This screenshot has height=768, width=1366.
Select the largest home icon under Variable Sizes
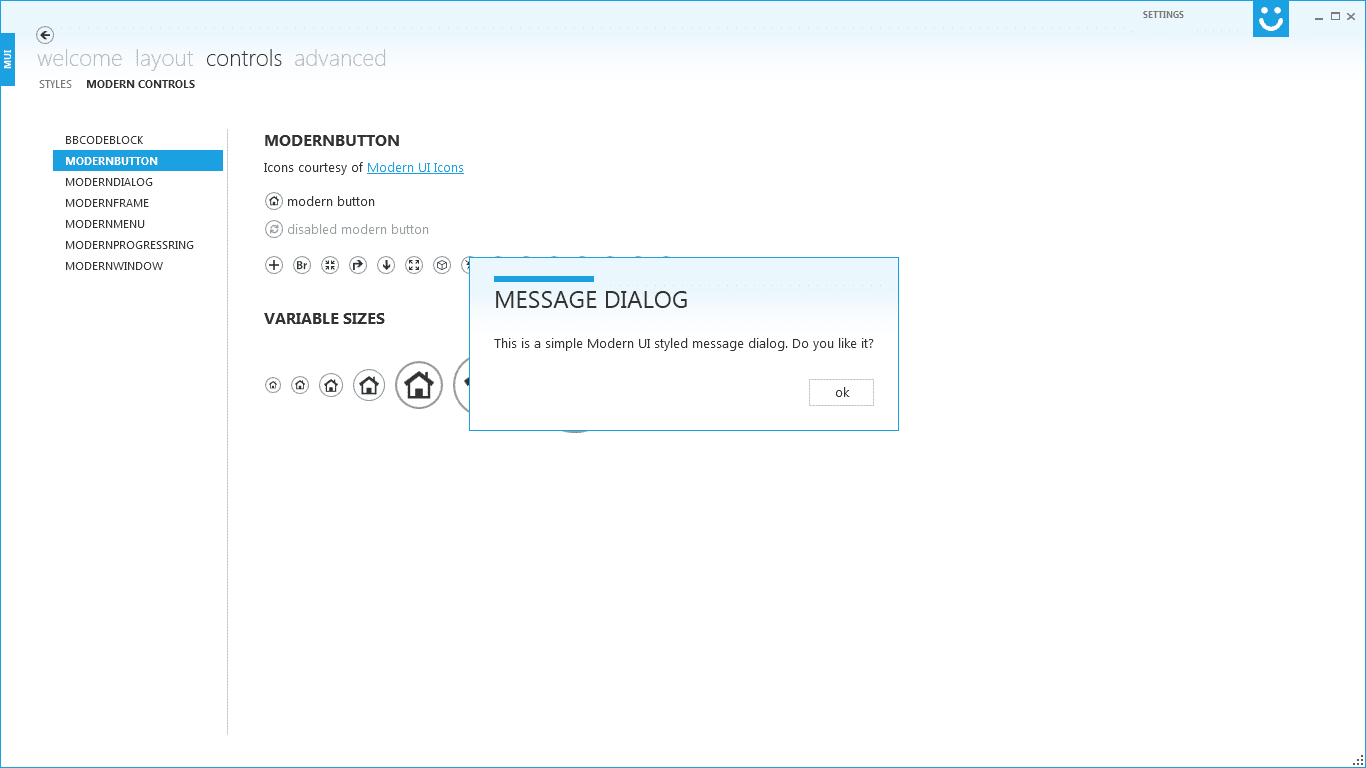pos(418,385)
